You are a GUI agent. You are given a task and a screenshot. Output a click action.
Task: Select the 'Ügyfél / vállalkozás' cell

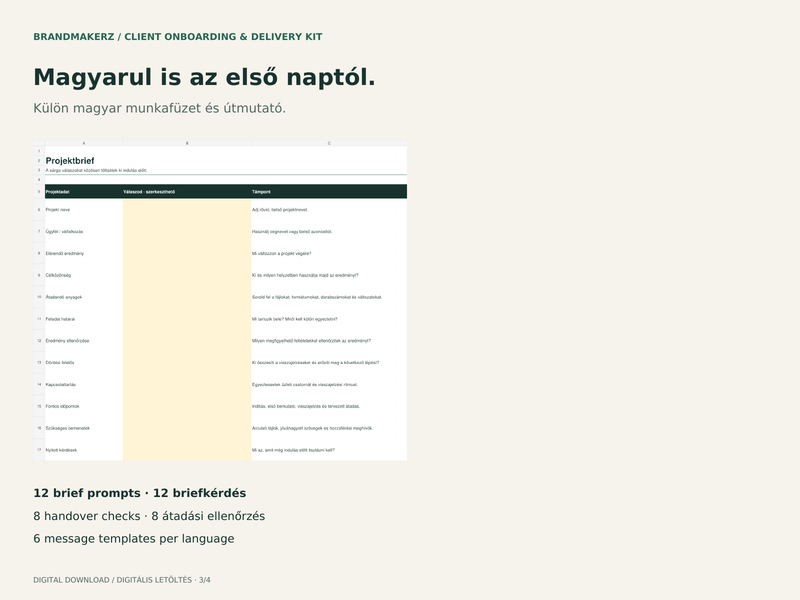point(84,232)
